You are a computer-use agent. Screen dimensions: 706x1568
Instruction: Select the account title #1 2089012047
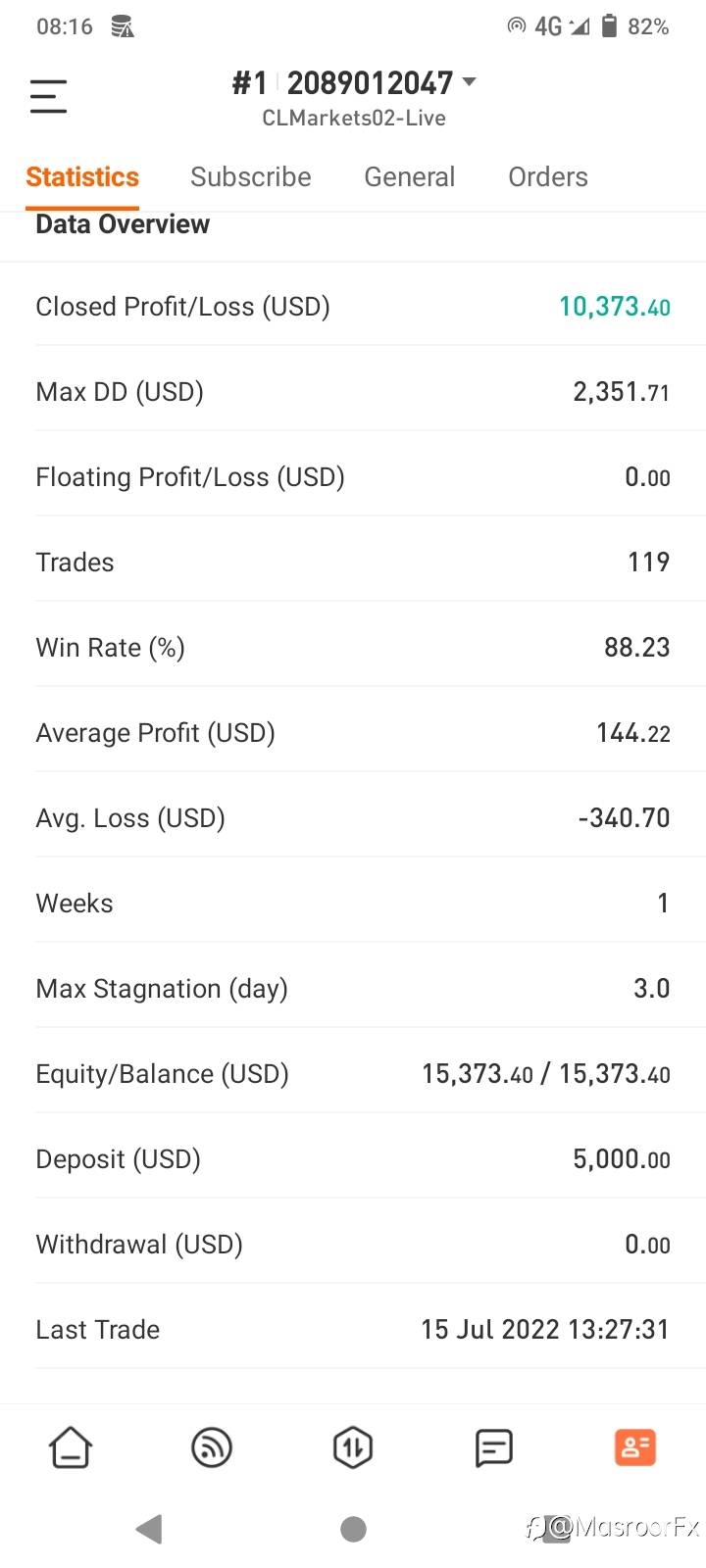342,83
